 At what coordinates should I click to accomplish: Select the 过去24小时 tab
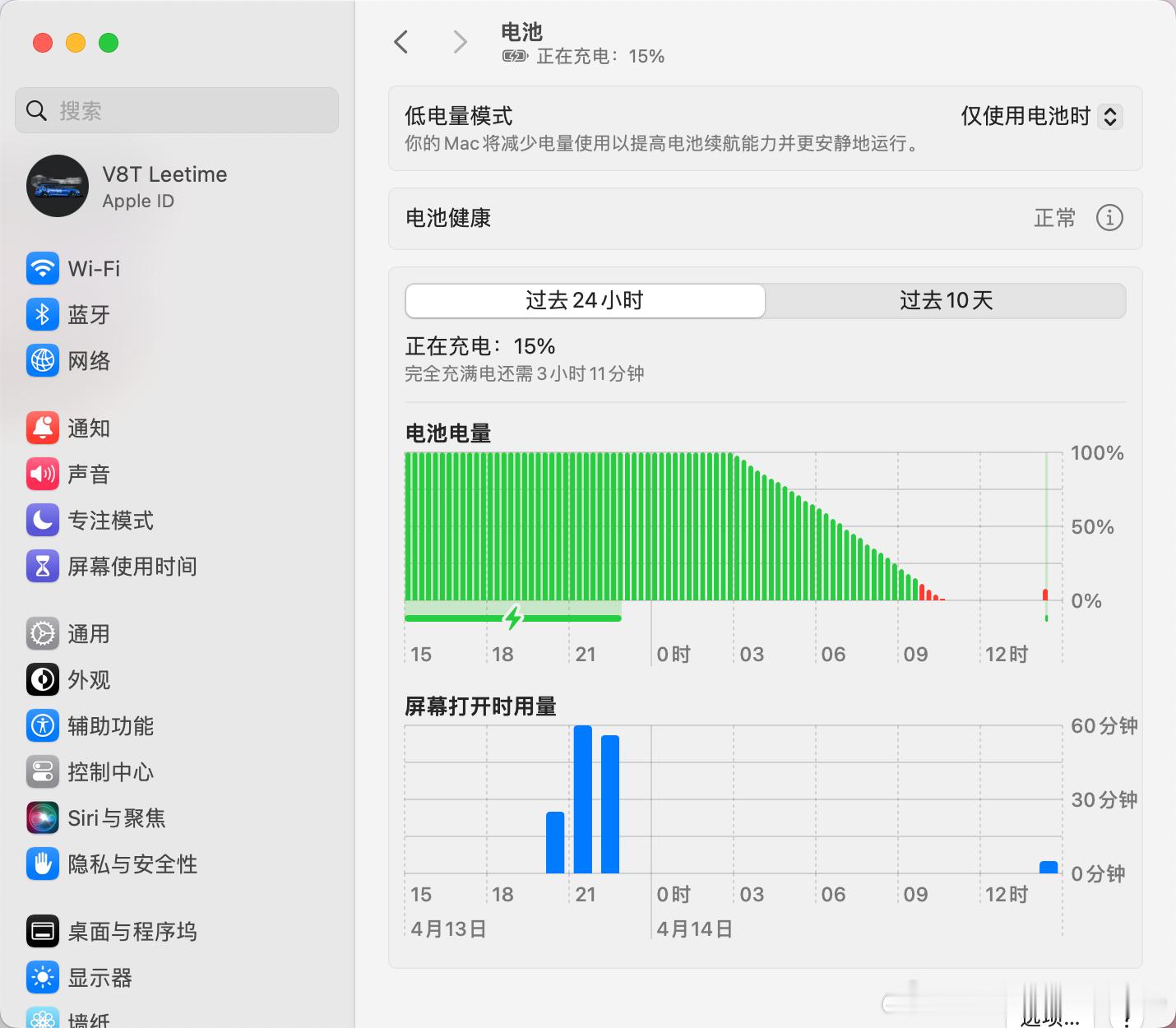pos(584,301)
